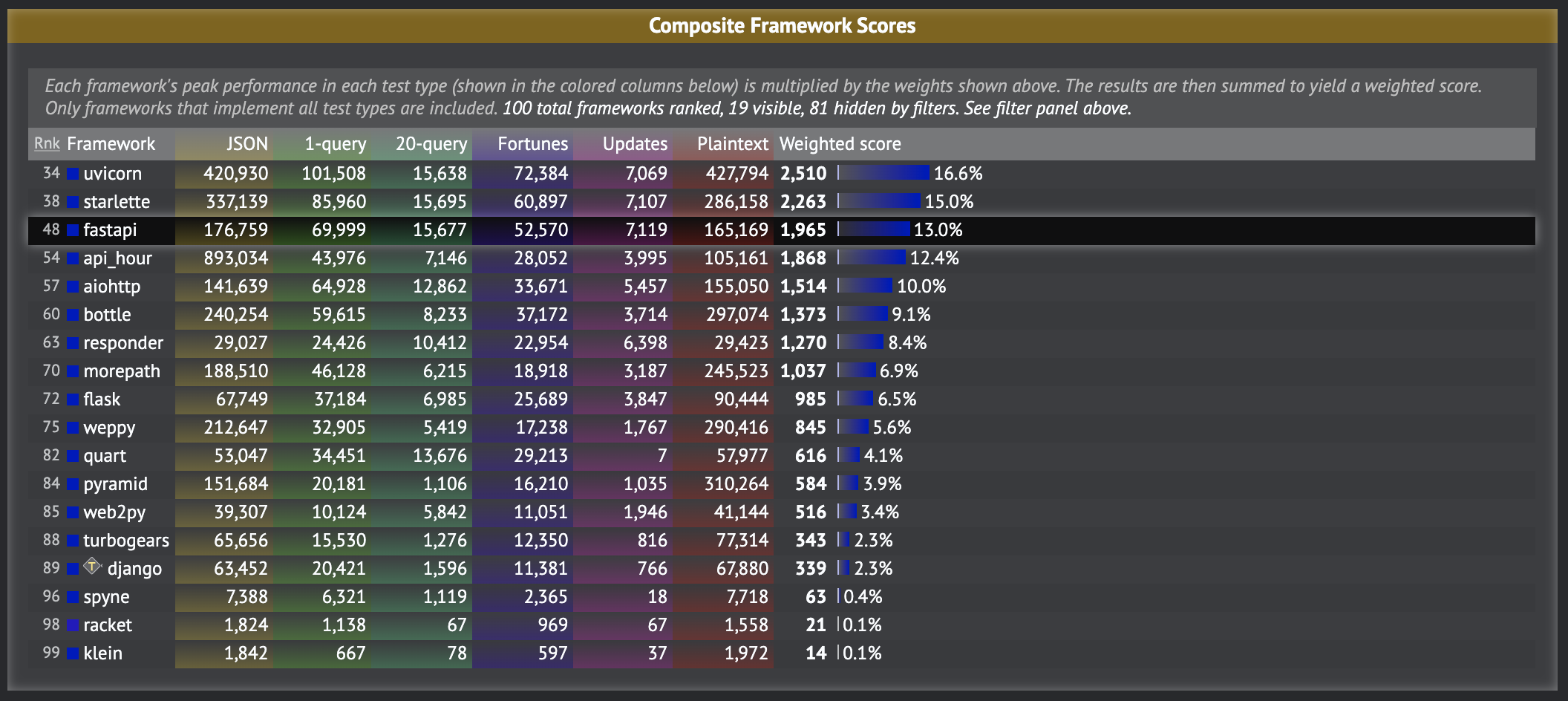Screen dimensions: 1568x701
Task: Click the Updates column header
Action: [x=635, y=144]
